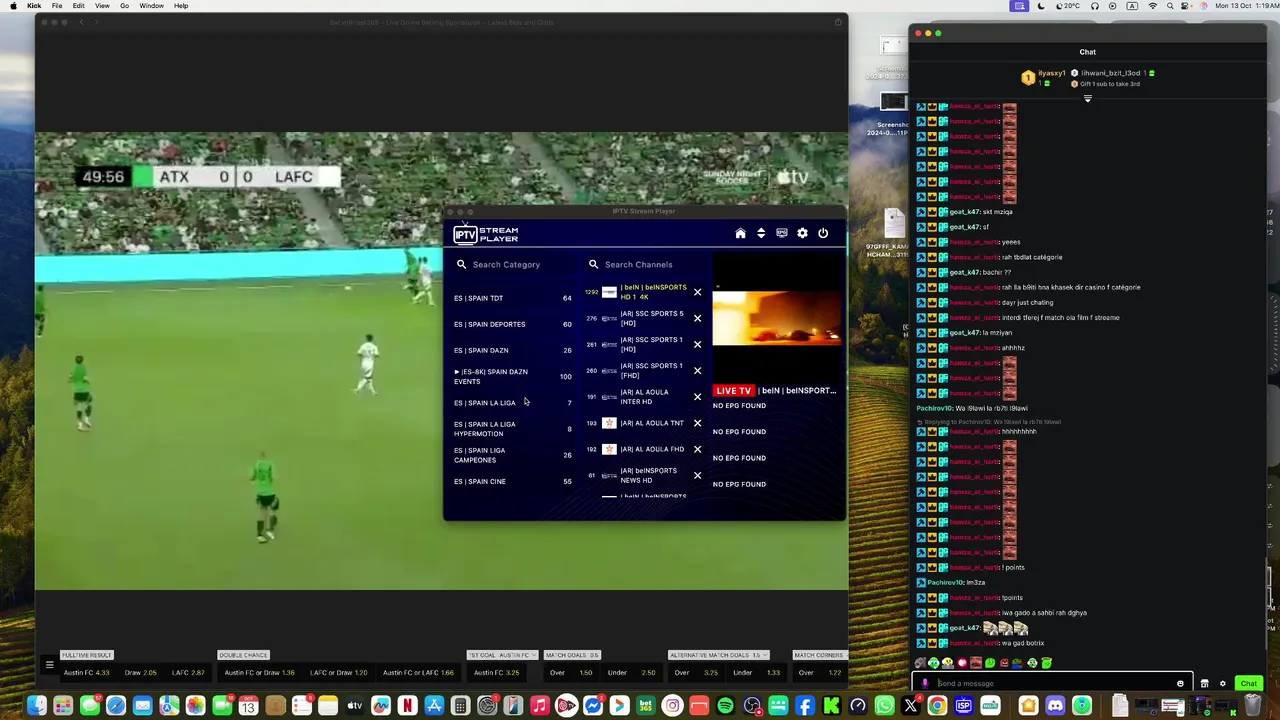Viewport: 1280px width, 720px height.
Task: Open Google Chrome from the Dock
Action: click(937, 707)
